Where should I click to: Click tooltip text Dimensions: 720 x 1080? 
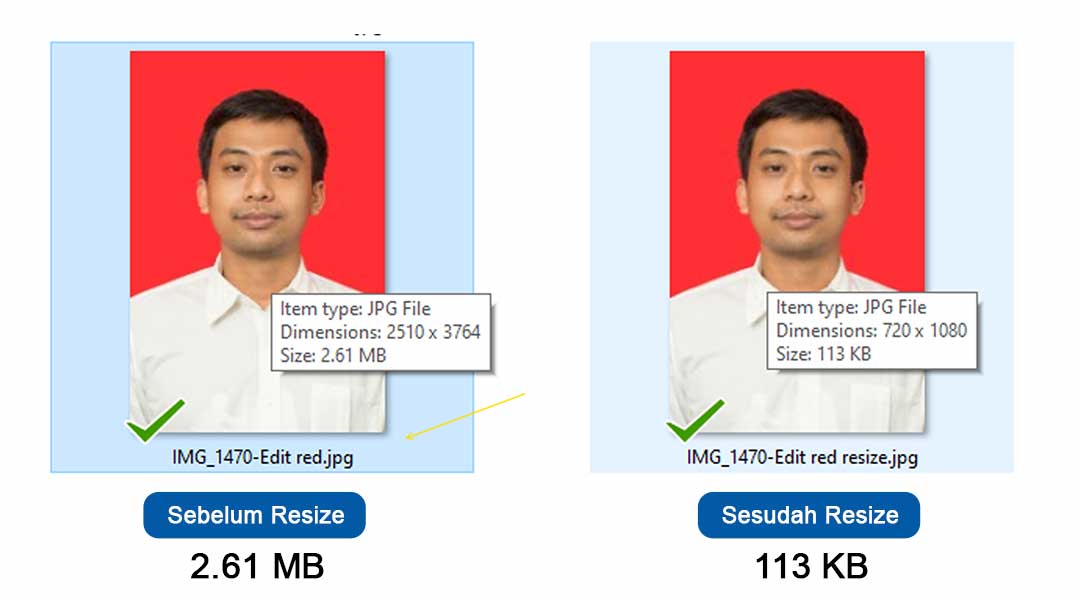pos(871,331)
